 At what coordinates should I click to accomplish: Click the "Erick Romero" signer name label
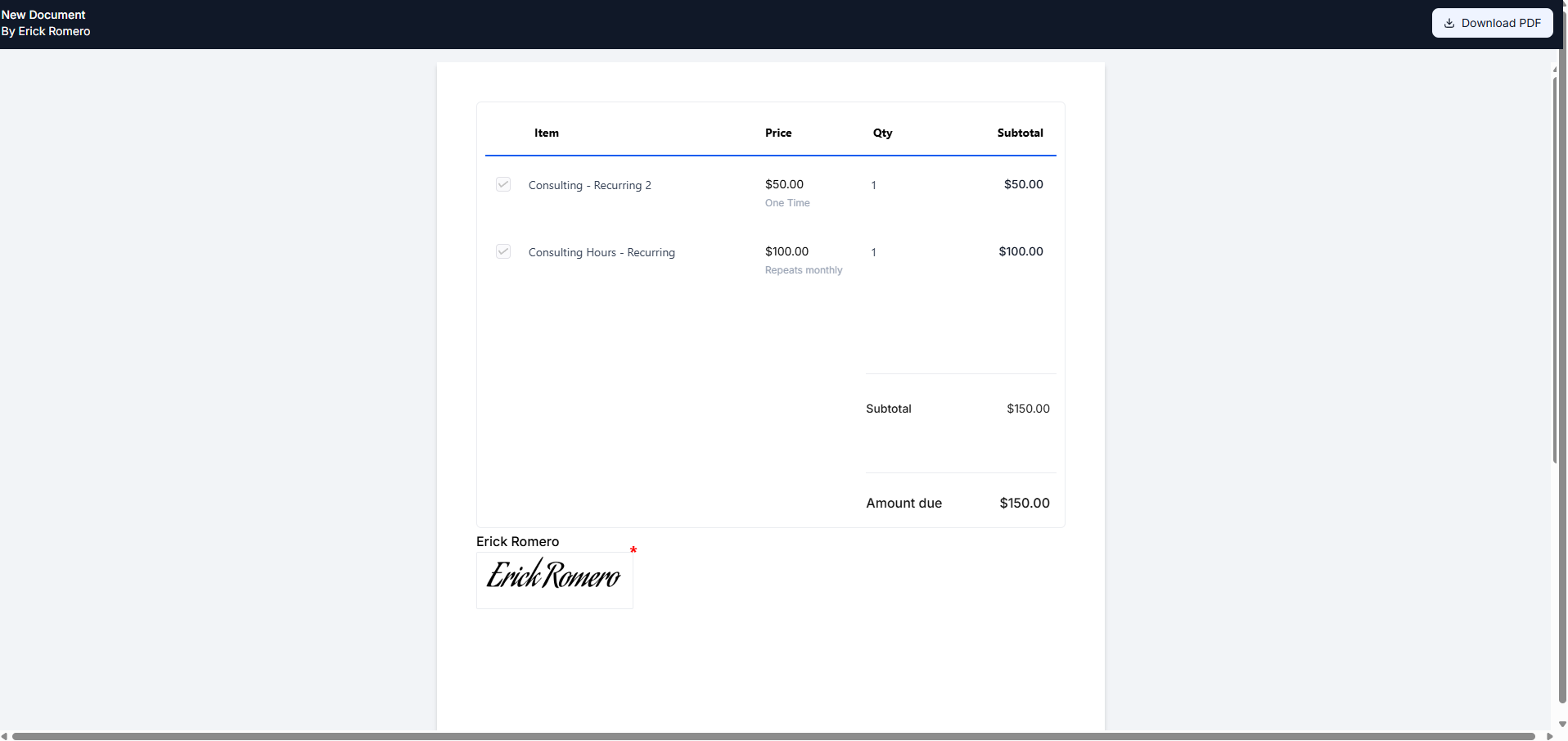coord(517,541)
